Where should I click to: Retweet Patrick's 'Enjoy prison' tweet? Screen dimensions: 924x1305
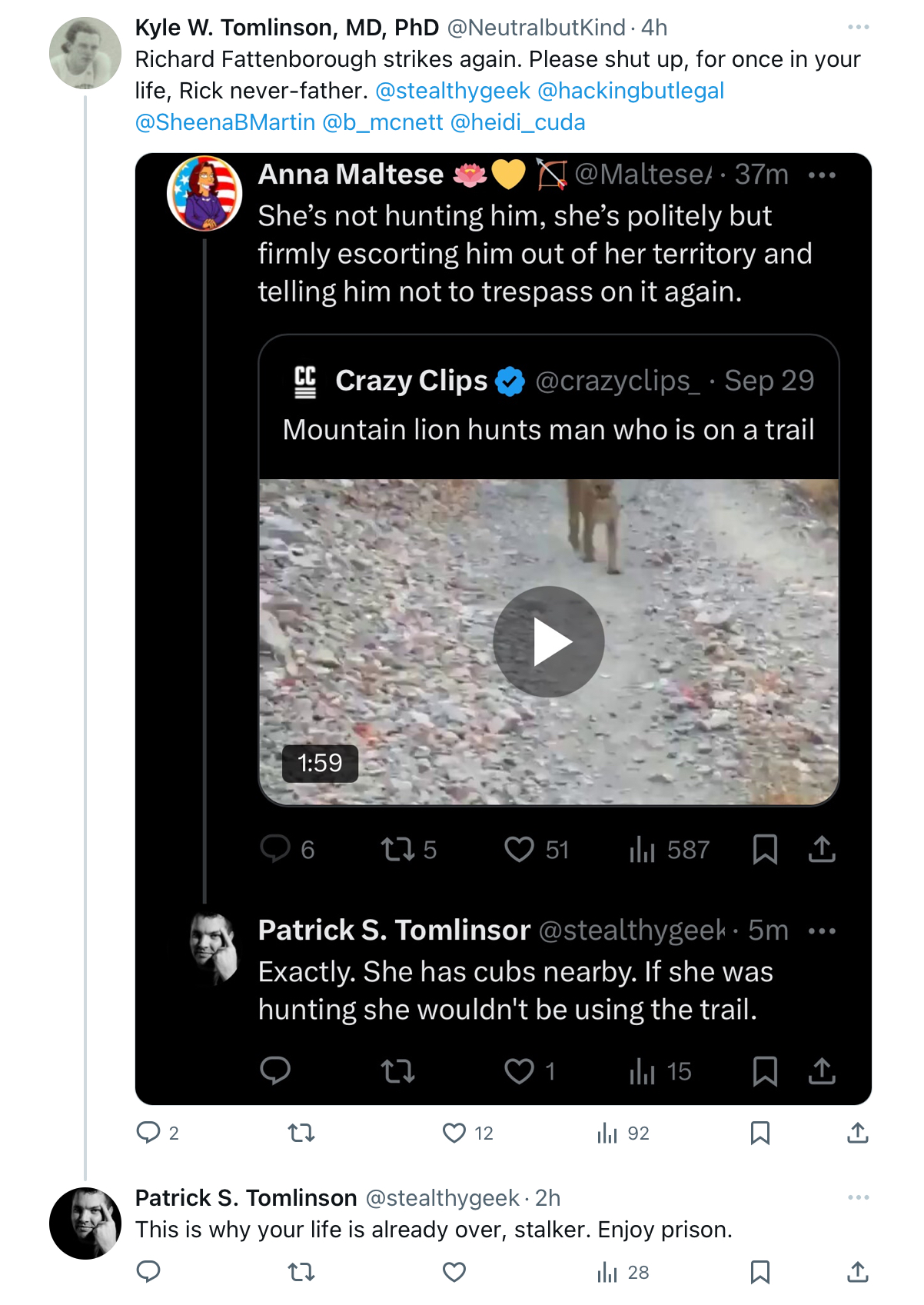click(301, 1272)
